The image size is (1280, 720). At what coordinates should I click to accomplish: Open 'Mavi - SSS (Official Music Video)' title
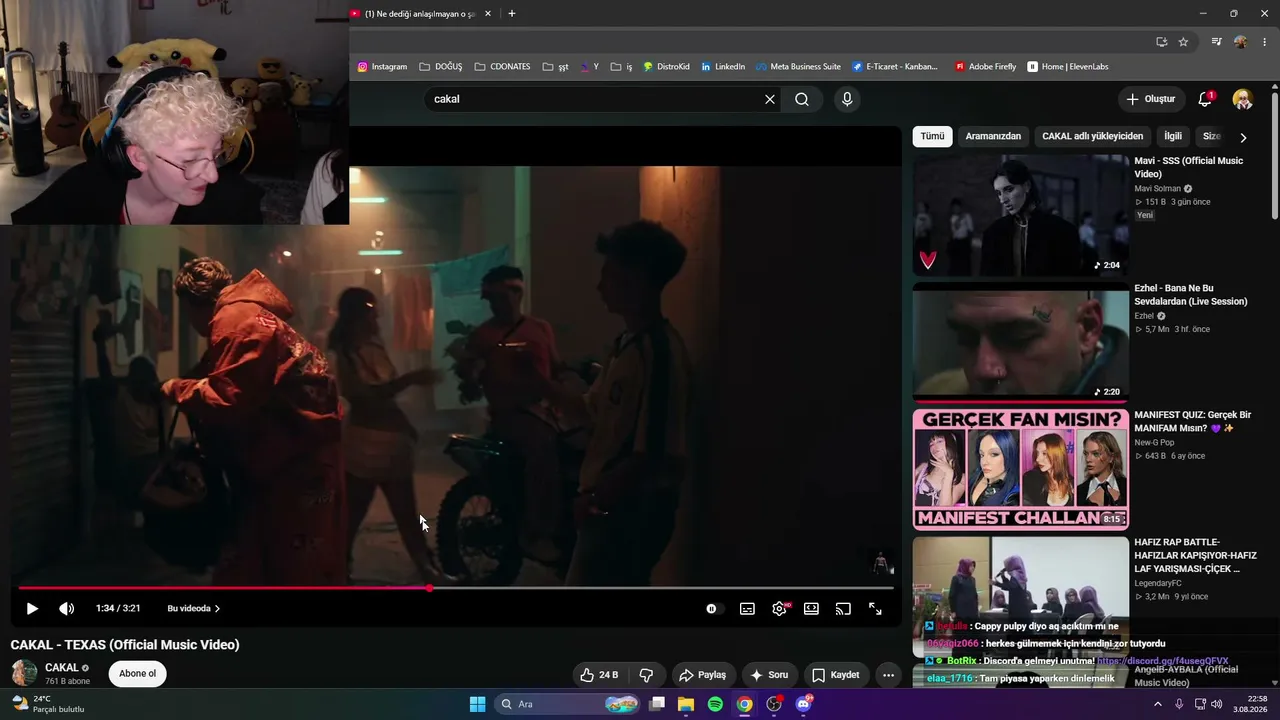1189,167
